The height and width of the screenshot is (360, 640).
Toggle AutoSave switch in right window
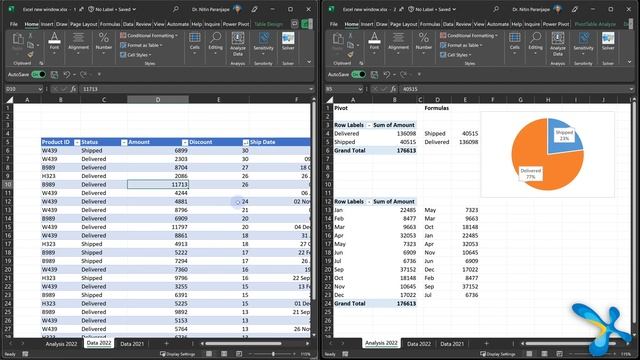(x=359, y=75)
